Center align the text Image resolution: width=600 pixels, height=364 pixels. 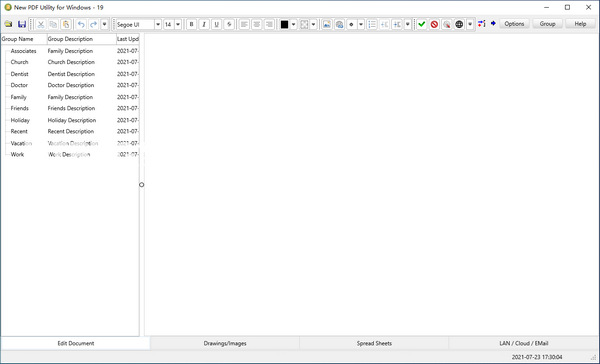257,24
